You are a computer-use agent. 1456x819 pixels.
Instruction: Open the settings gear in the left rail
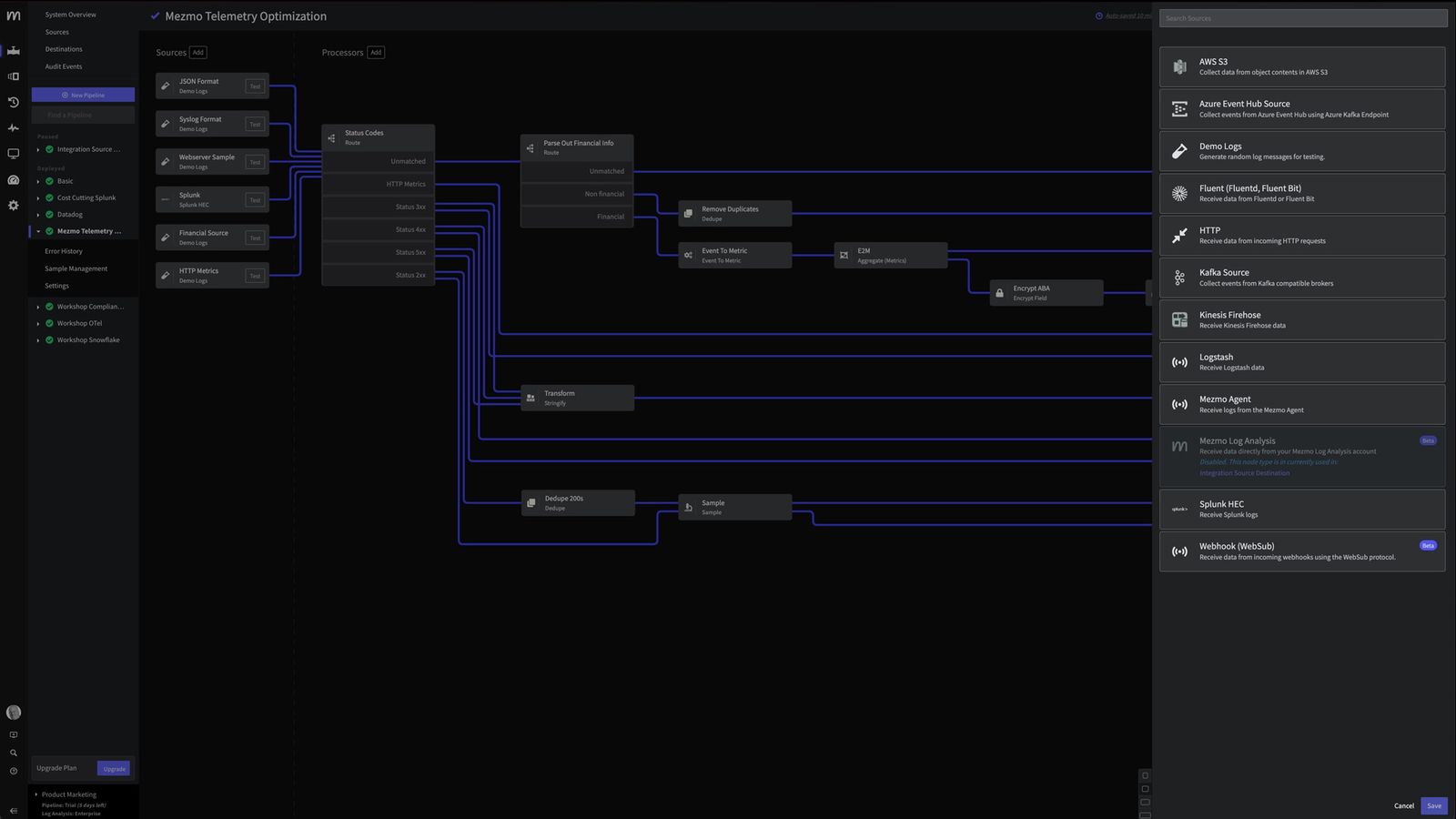tap(13, 206)
